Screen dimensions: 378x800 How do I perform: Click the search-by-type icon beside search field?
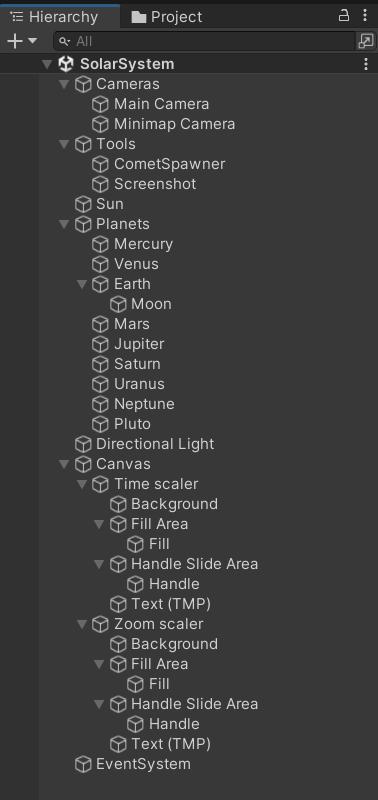tap(366, 41)
